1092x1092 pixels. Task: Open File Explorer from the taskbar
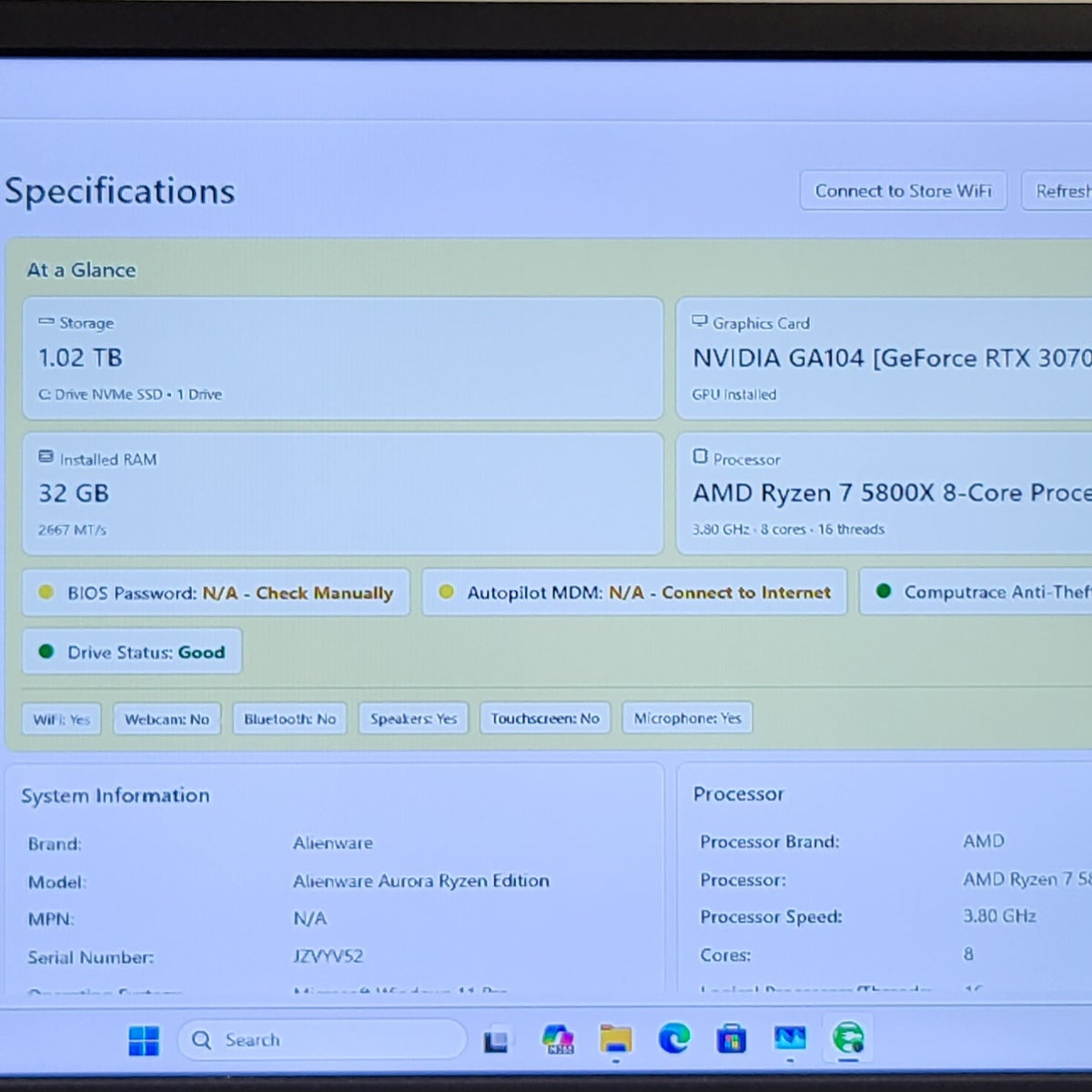pyautogui.click(x=616, y=1039)
